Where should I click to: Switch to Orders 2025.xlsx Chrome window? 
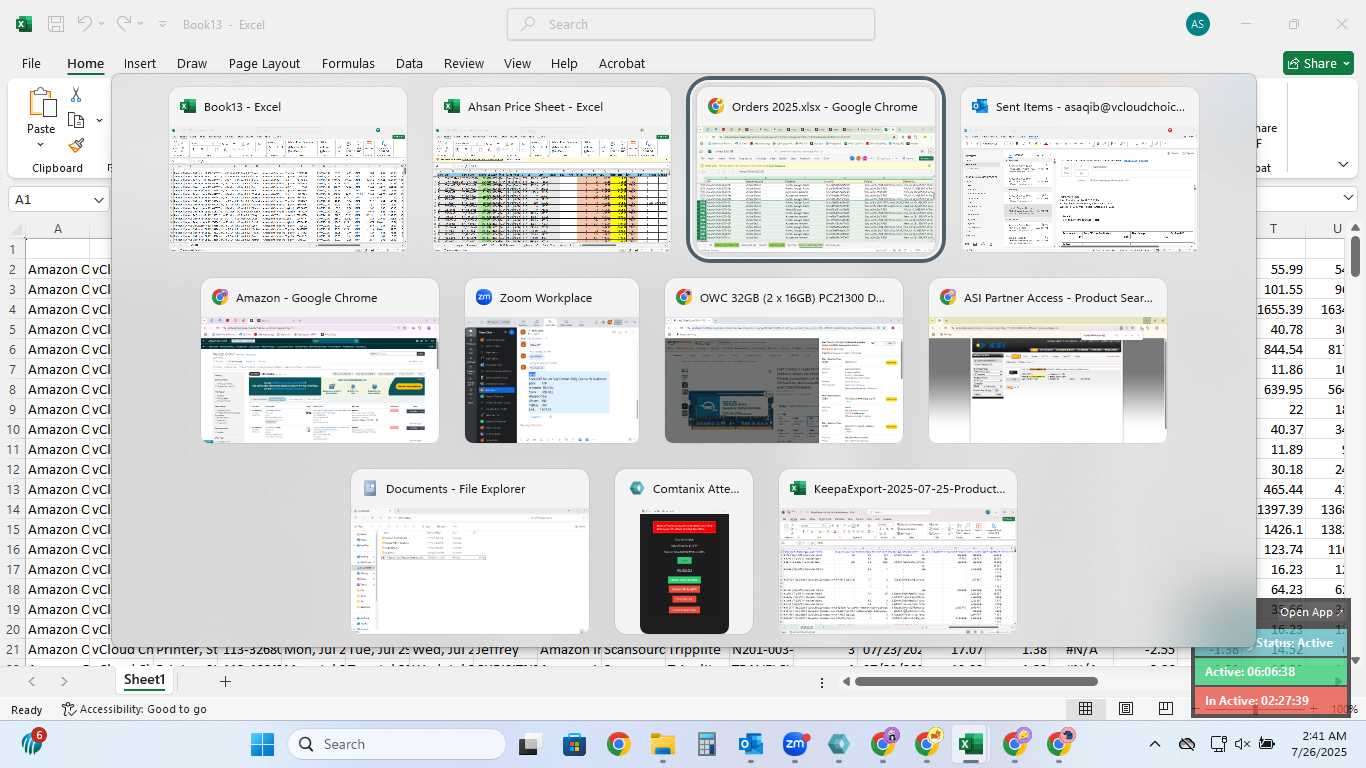[816, 169]
